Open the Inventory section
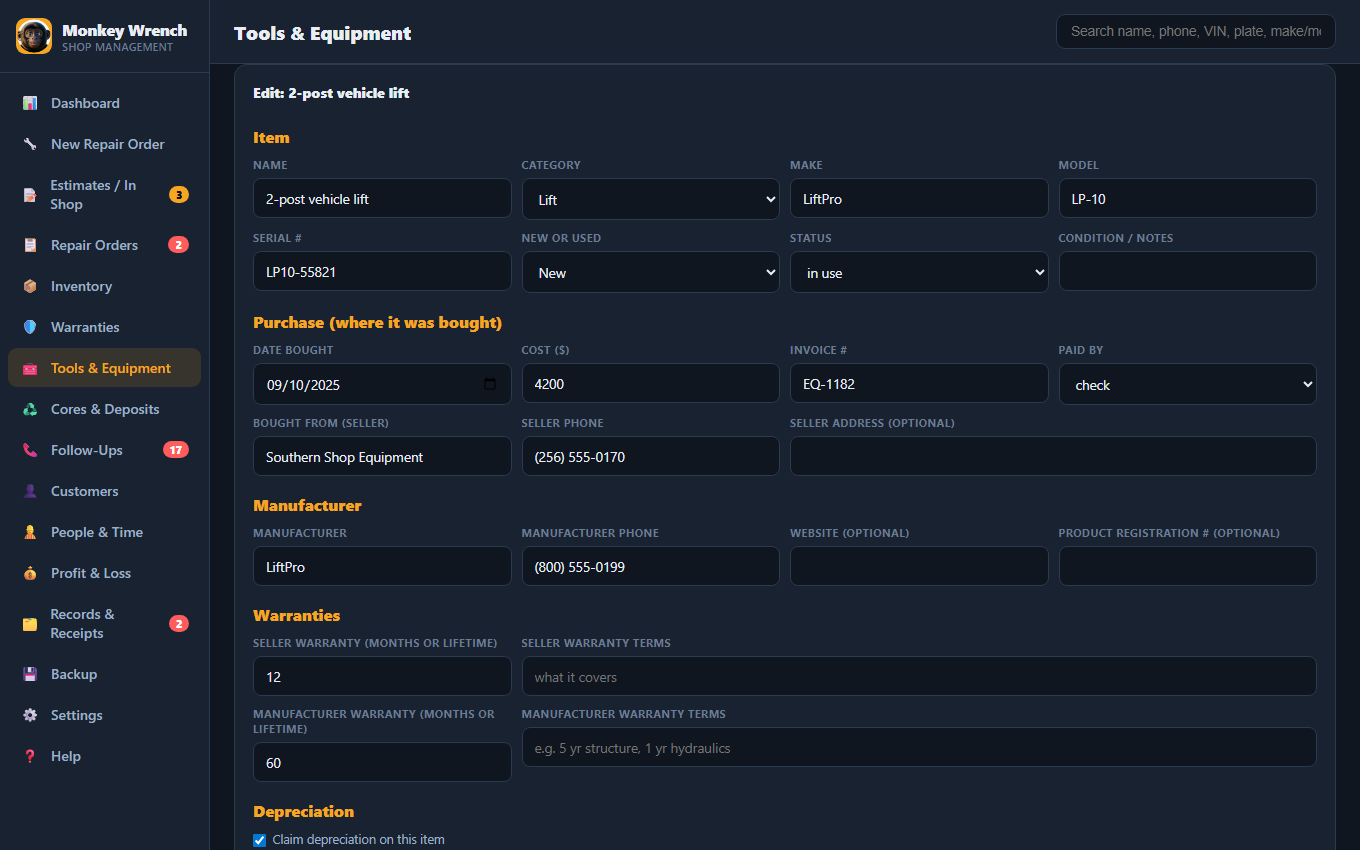Screen dimensions: 1360x850 (105, 286)
